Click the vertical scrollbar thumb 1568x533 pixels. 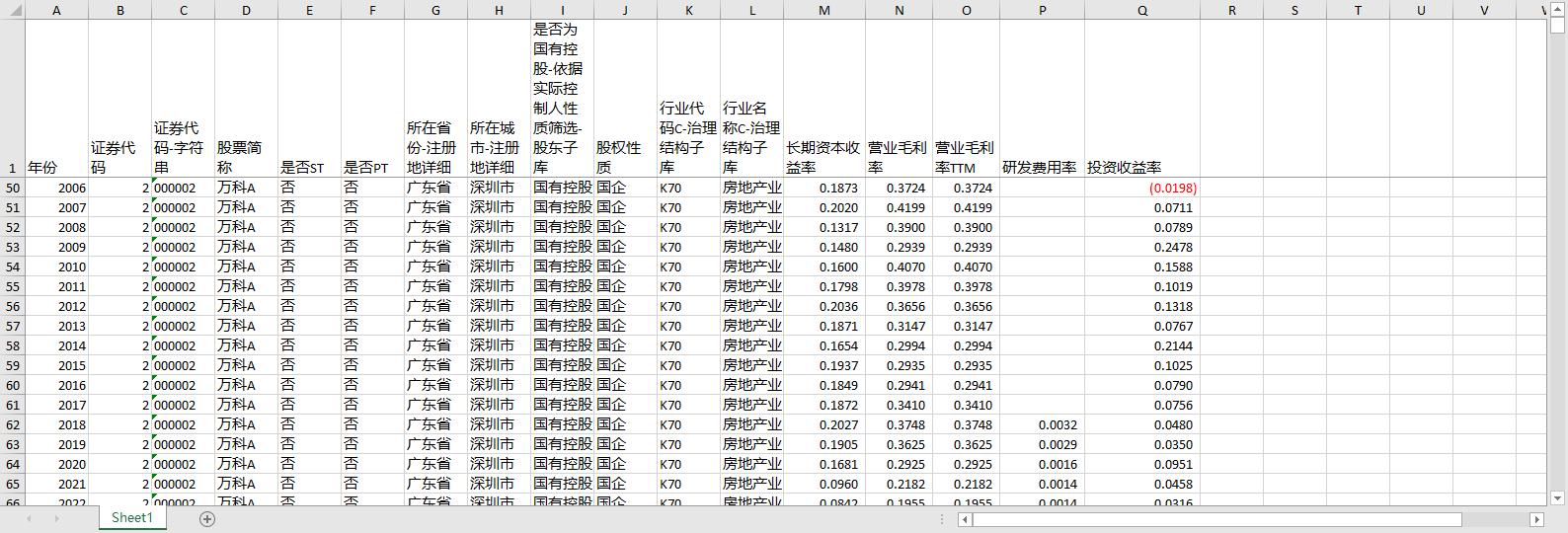[1557, 26]
